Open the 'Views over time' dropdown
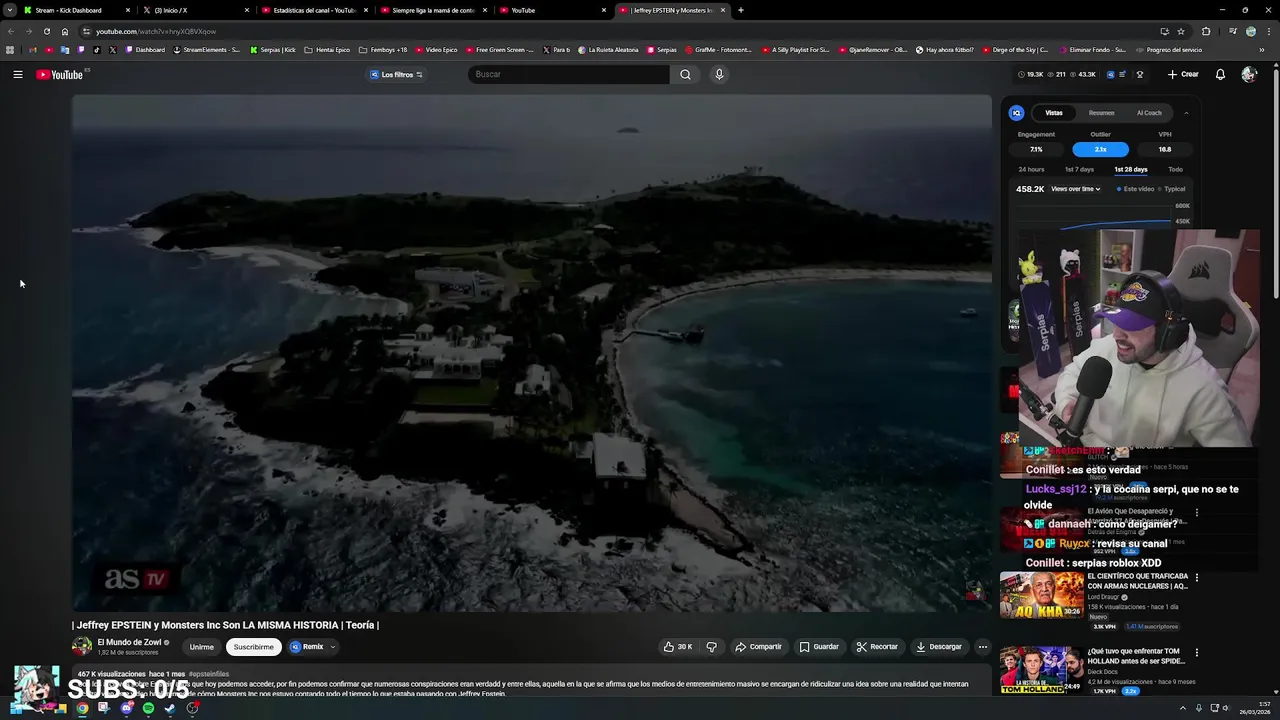Viewport: 1280px width, 720px height. 1076,189
